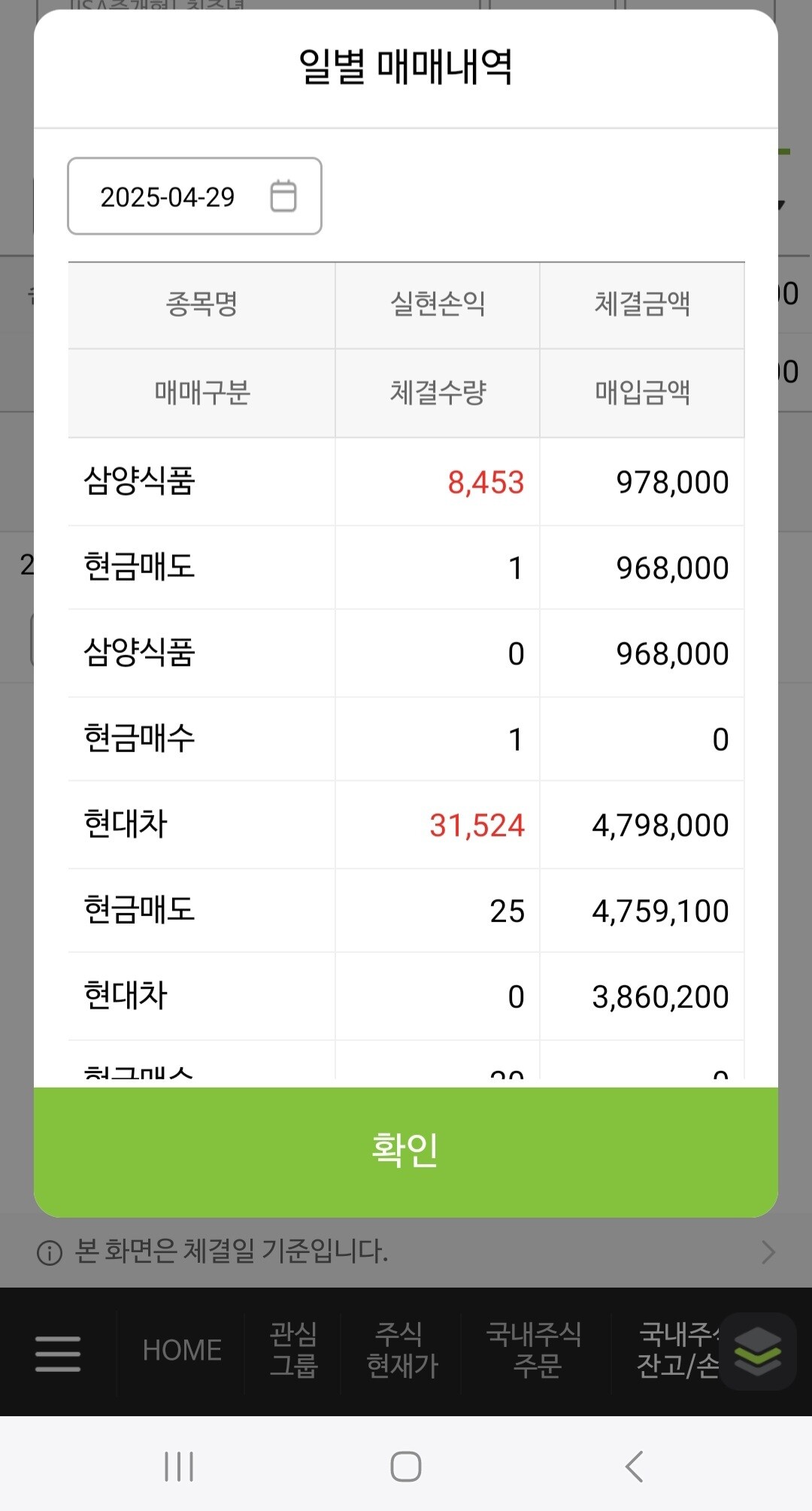
Task: Open the floating layers stack icon
Action: [757, 1352]
